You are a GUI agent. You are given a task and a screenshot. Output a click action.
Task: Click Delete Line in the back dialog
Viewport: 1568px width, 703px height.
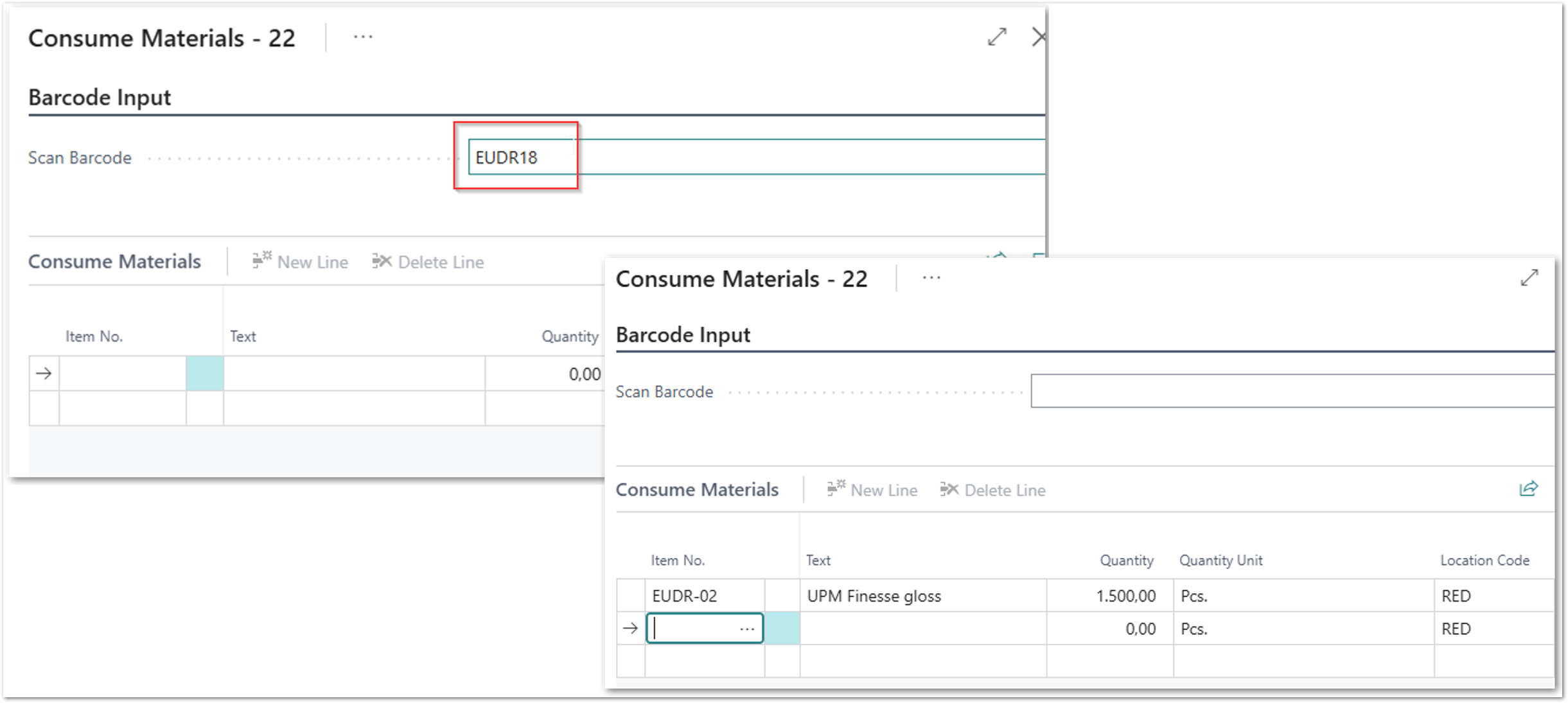(428, 262)
